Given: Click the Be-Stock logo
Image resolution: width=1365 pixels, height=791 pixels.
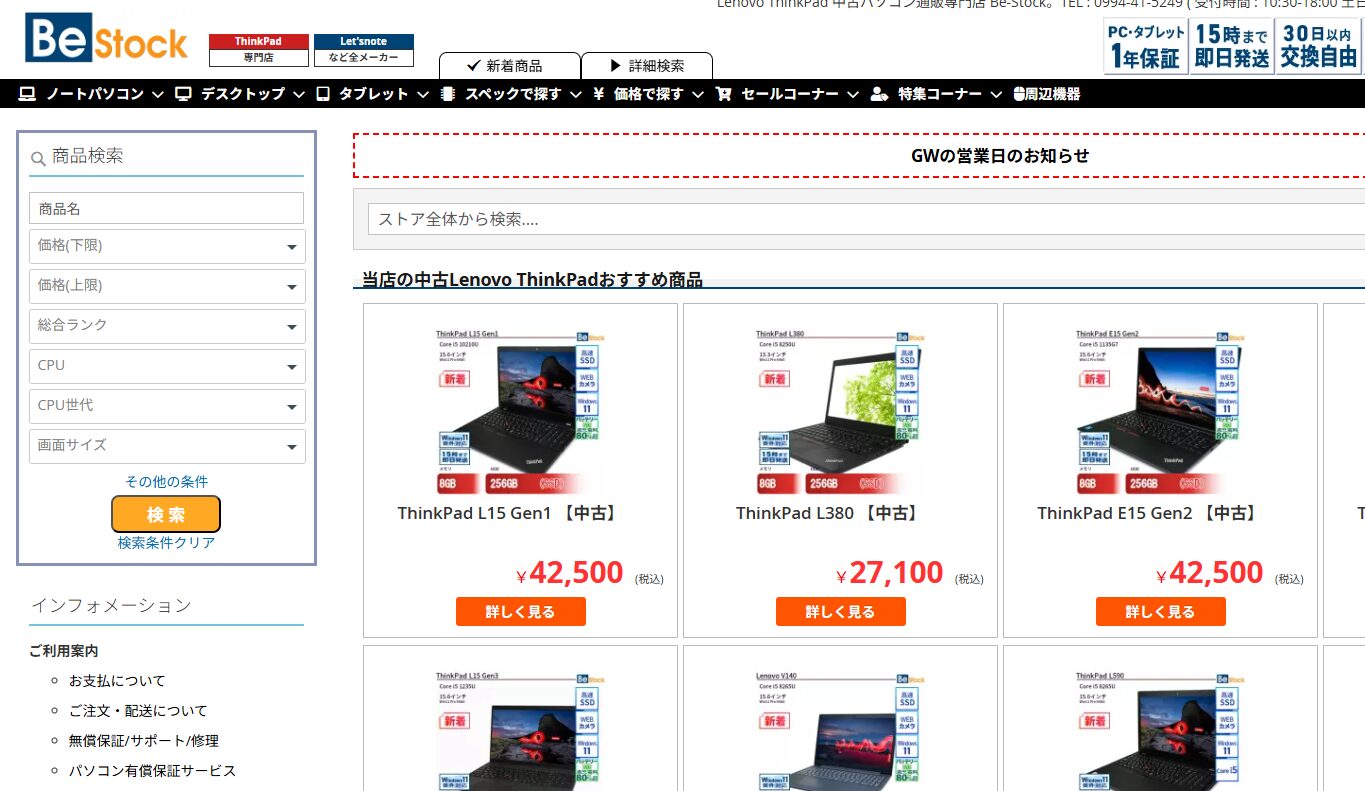Looking at the screenshot, I should click(x=106, y=40).
